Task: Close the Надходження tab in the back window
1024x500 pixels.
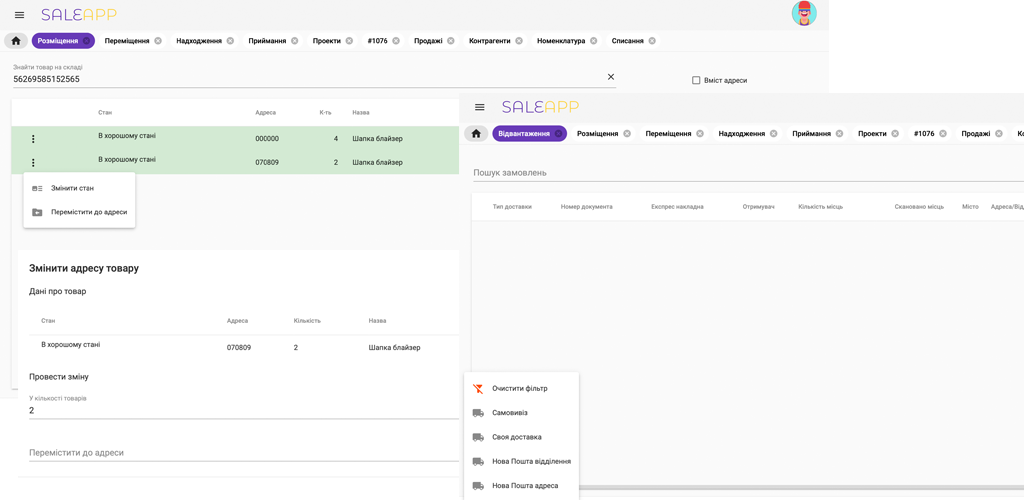Action: (x=231, y=40)
